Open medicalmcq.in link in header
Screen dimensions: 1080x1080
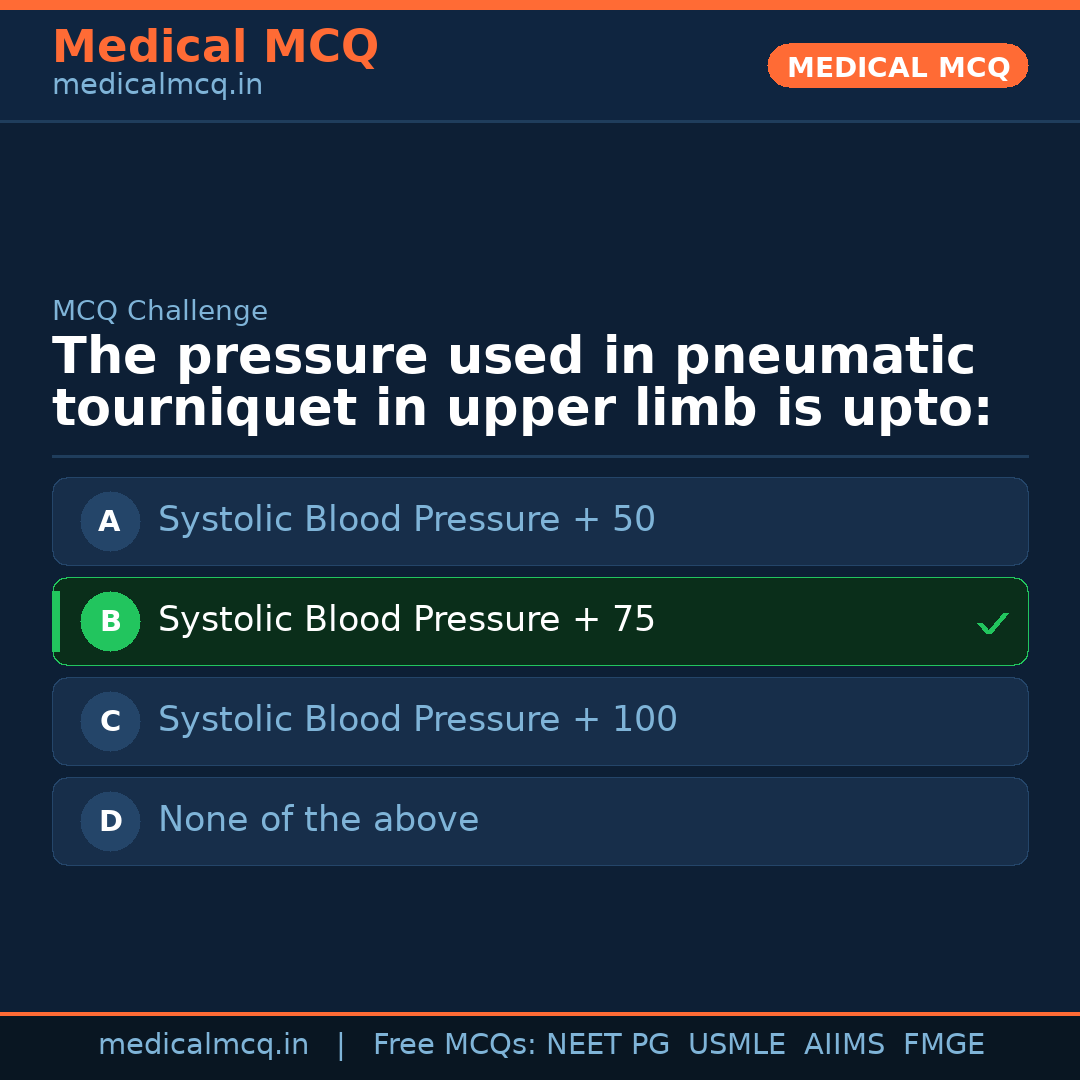pyautogui.click(x=157, y=86)
